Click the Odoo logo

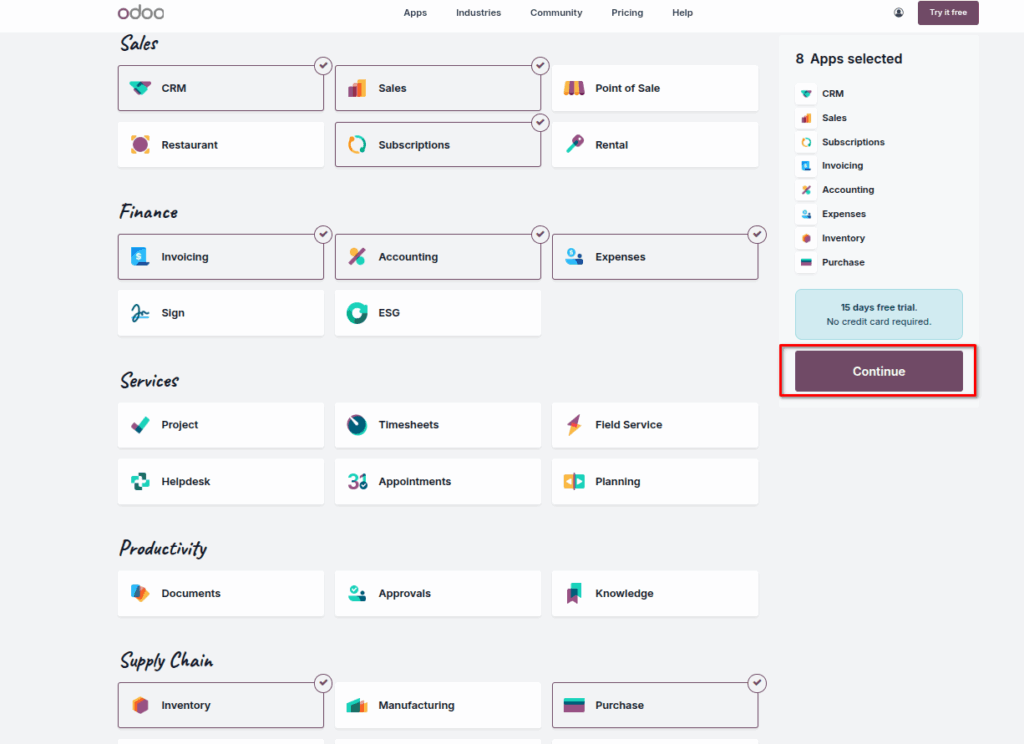pos(141,12)
